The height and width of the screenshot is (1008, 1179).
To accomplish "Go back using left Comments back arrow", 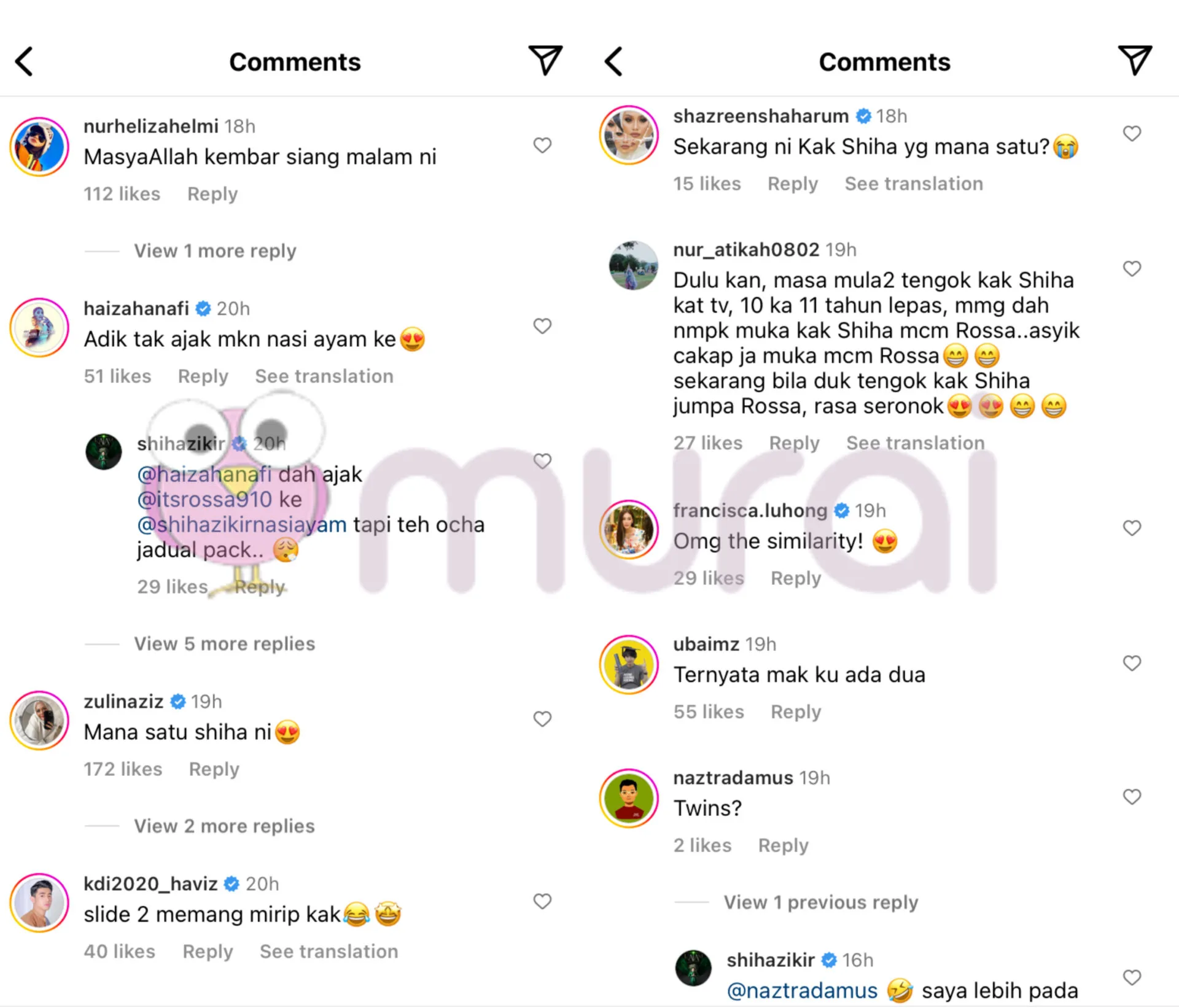I will coord(24,61).
